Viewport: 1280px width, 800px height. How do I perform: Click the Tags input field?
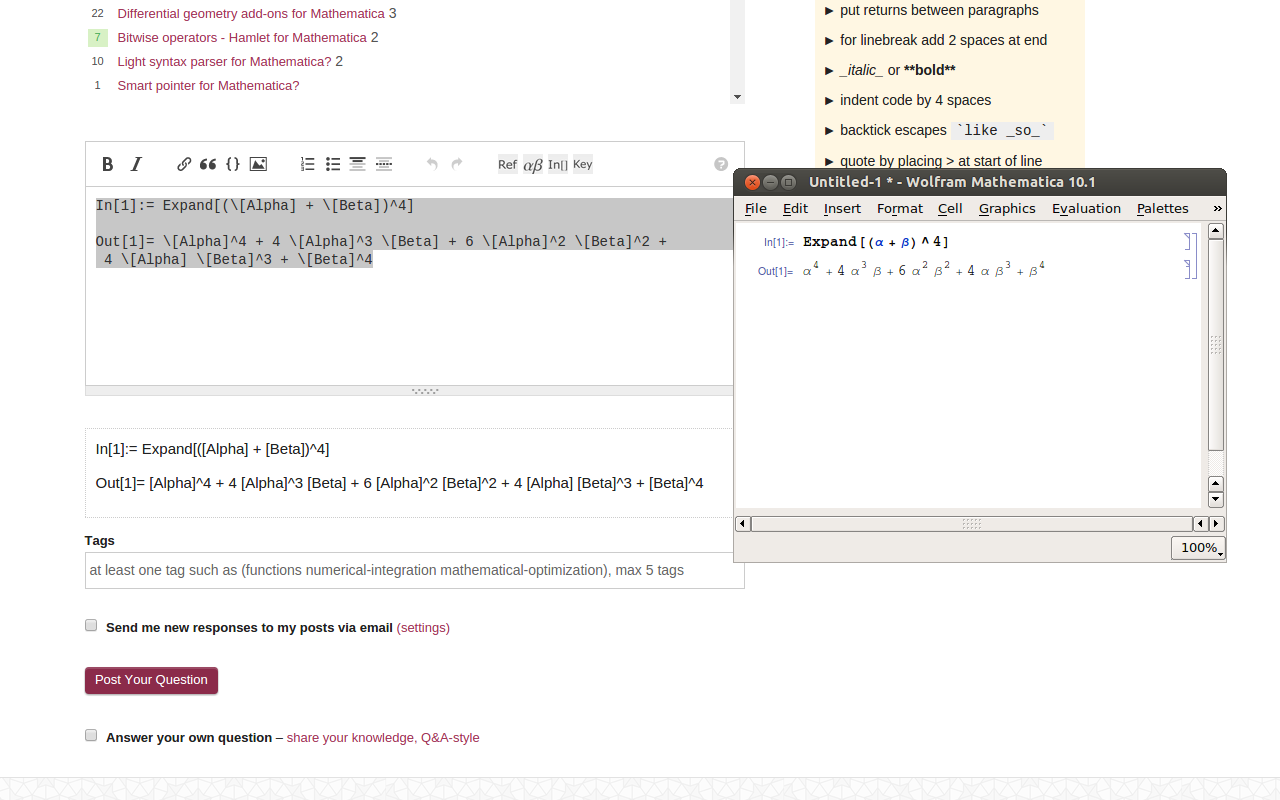tap(415, 570)
